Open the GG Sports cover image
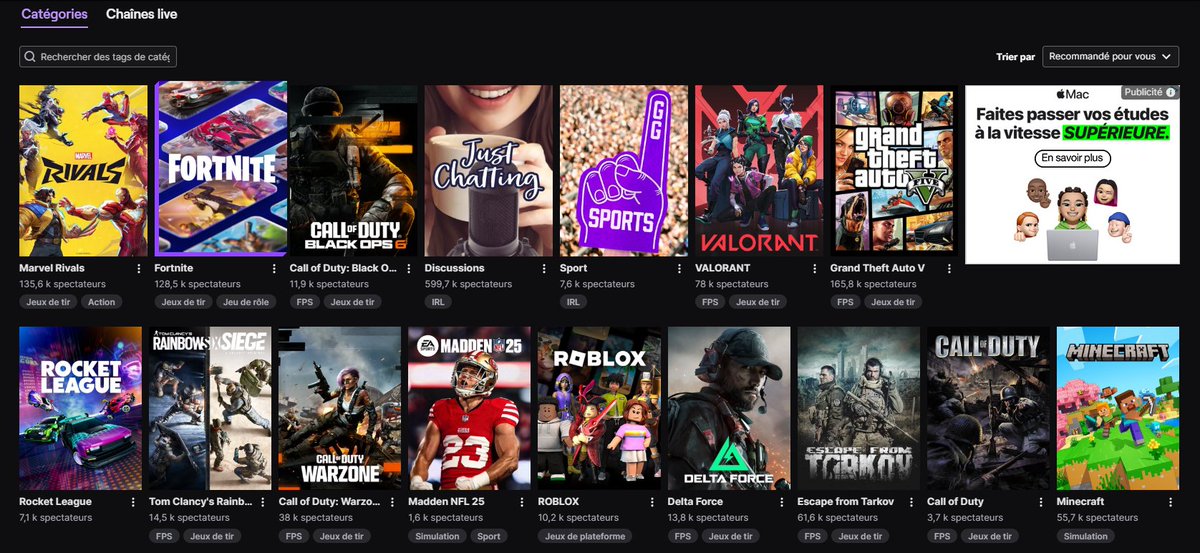Viewport: 1200px width, 553px height. click(624, 170)
